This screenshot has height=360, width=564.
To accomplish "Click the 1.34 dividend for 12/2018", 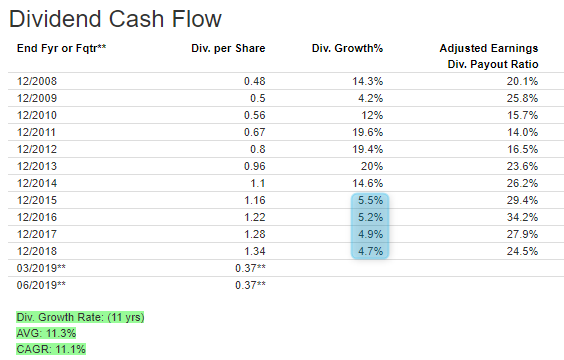I will pos(255,251).
